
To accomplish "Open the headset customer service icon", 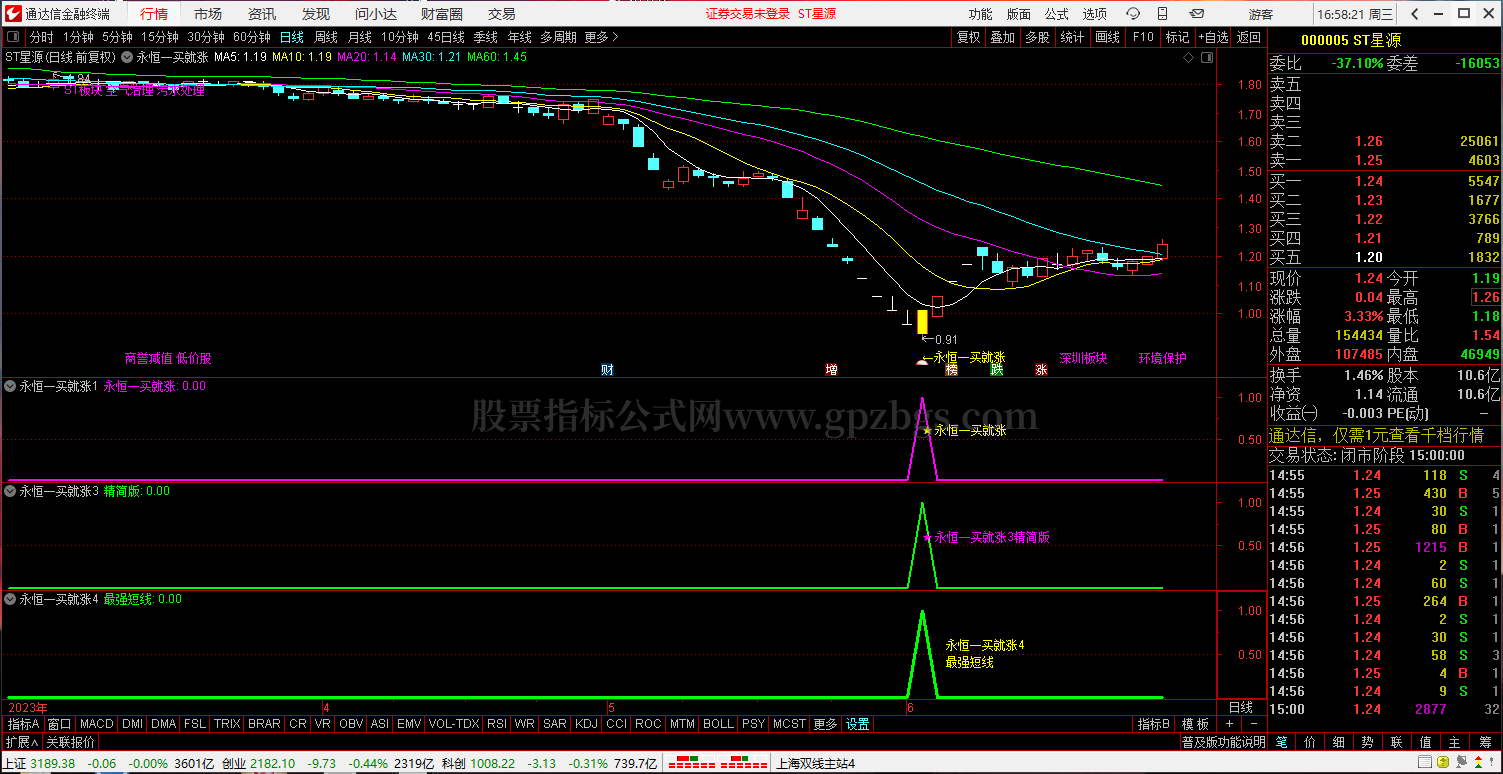I will pos(1133,14).
